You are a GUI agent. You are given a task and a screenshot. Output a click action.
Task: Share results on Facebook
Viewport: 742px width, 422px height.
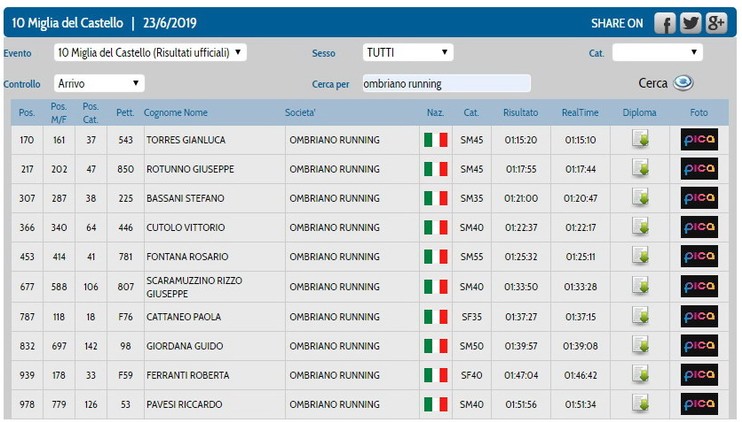pyautogui.click(x=664, y=23)
